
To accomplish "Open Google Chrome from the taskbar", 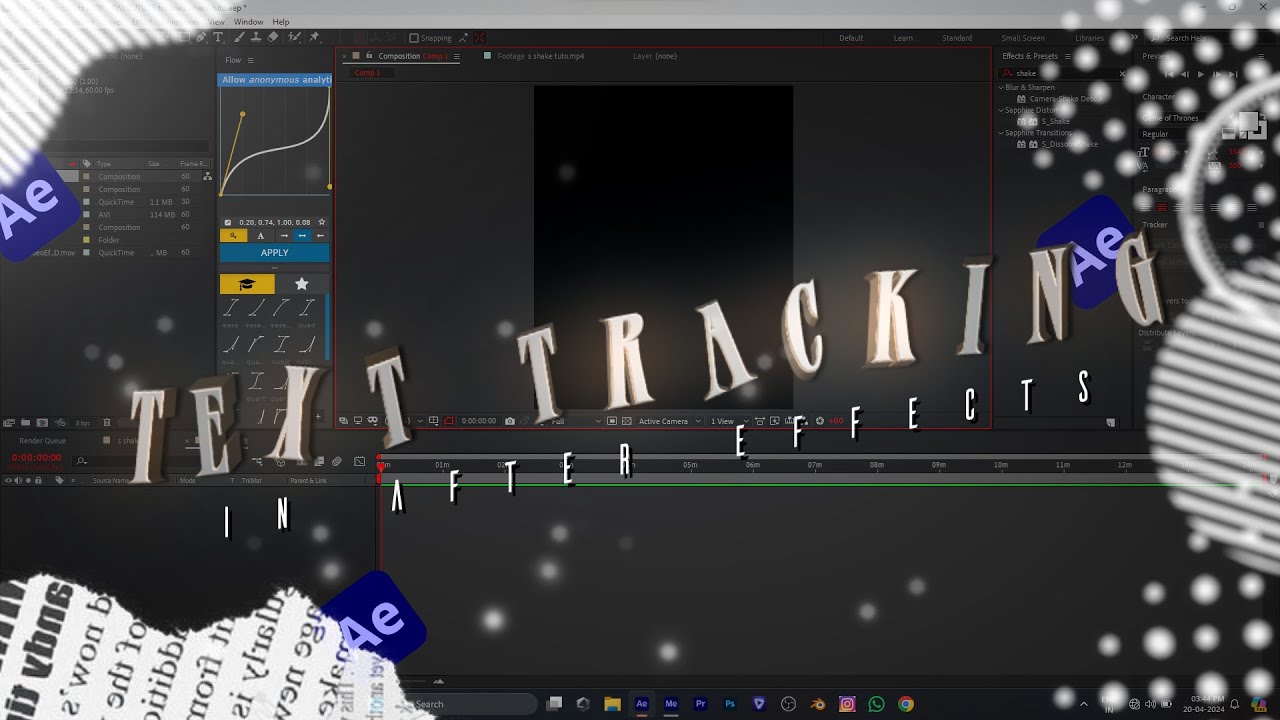I will pos(906,704).
